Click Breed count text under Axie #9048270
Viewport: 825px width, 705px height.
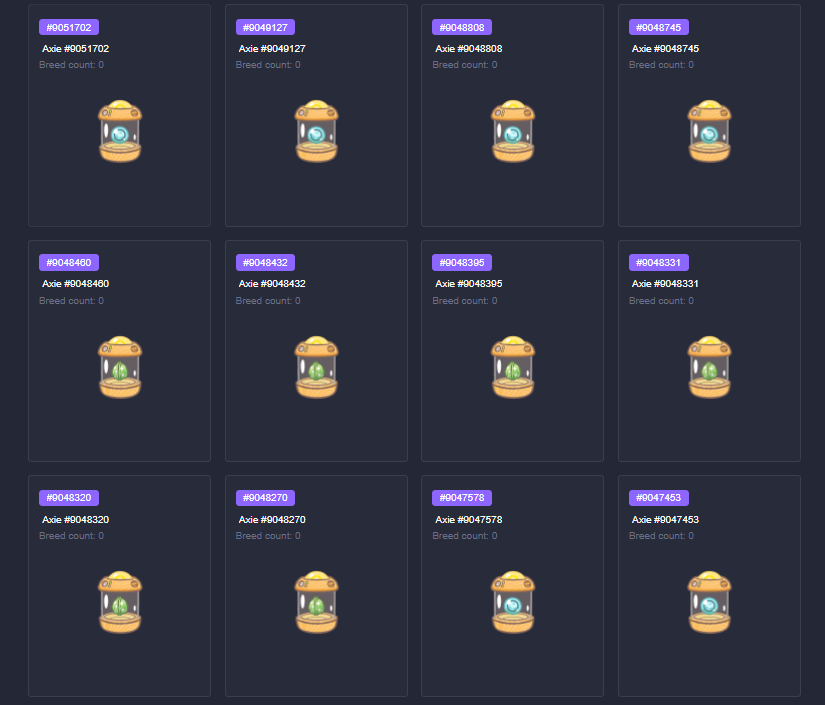(268, 536)
